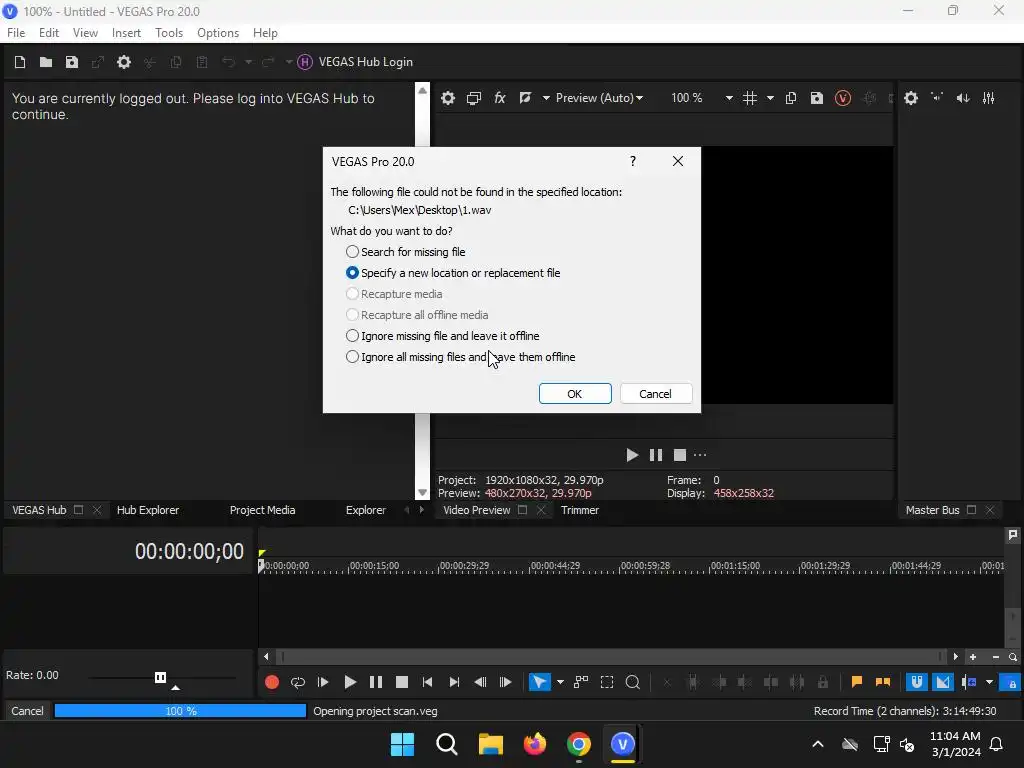Expand the undo history dropdown arrow
Viewport: 1024px width, 768px height.
click(x=249, y=62)
